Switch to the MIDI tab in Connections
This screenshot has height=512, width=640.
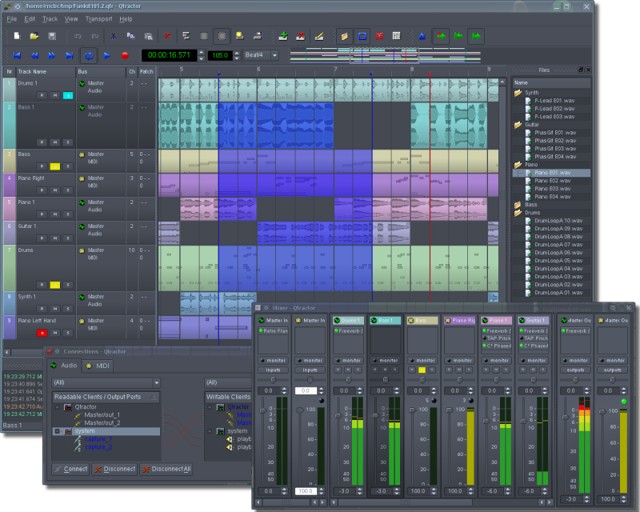tap(98, 366)
